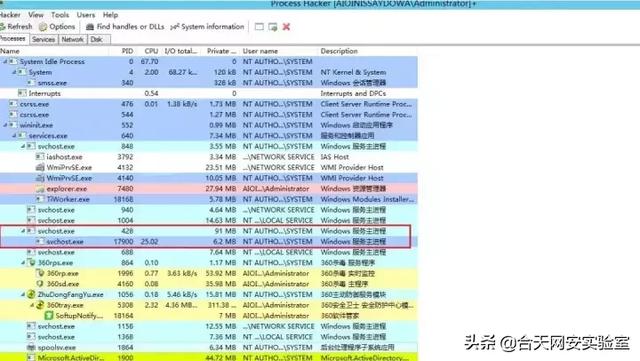Click the explorer.exe process icon
The width and height of the screenshot is (640, 361).
pos(40,189)
